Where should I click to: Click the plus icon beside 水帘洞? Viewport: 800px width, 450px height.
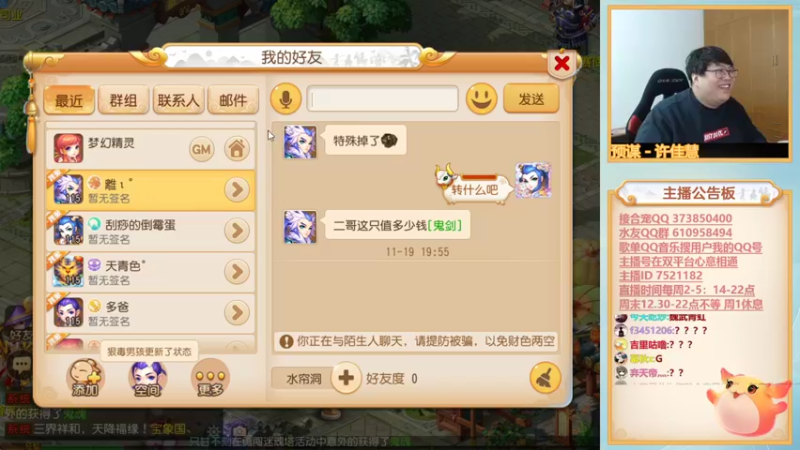pyautogui.click(x=346, y=378)
